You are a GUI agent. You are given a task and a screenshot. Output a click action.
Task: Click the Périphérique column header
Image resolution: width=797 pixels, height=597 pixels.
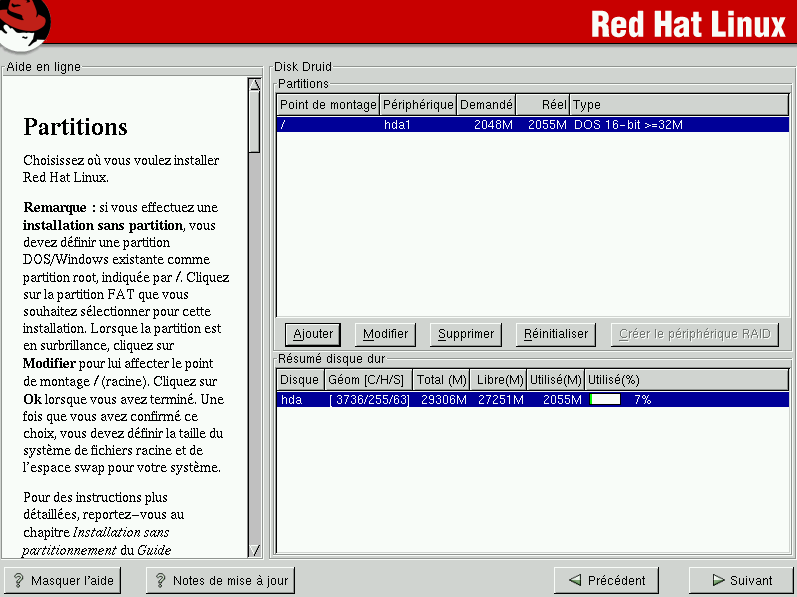[x=418, y=105]
